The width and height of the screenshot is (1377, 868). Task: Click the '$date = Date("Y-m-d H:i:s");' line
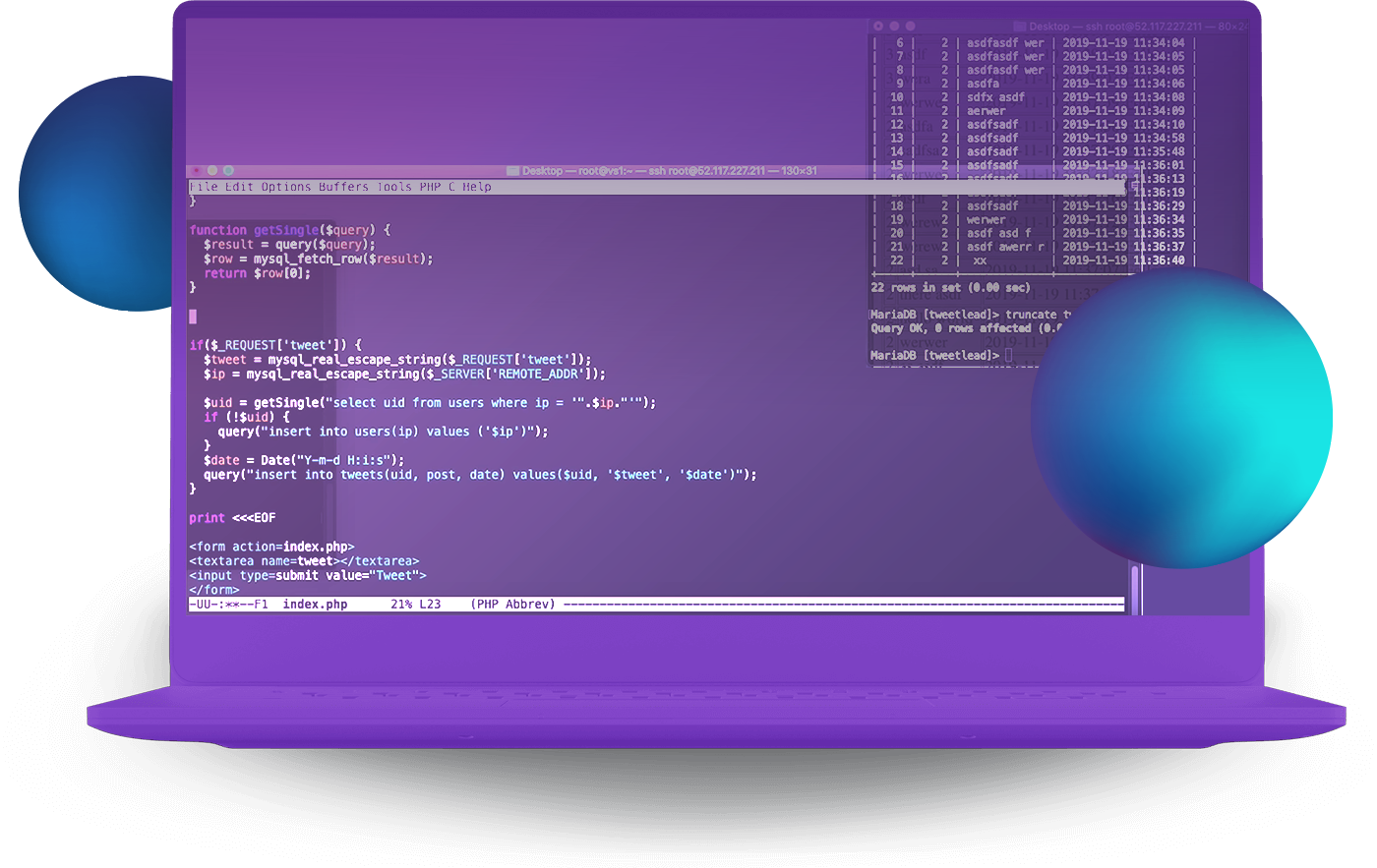tap(304, 460)
